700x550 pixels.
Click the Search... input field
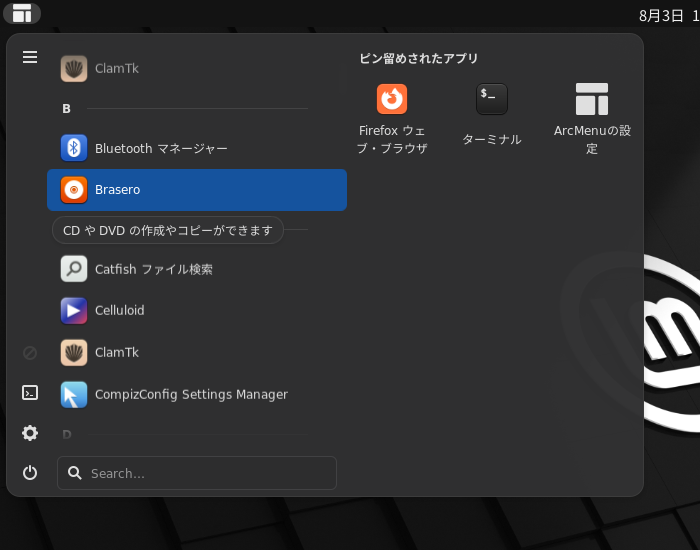pyautogui.click(x=197, y=473)
